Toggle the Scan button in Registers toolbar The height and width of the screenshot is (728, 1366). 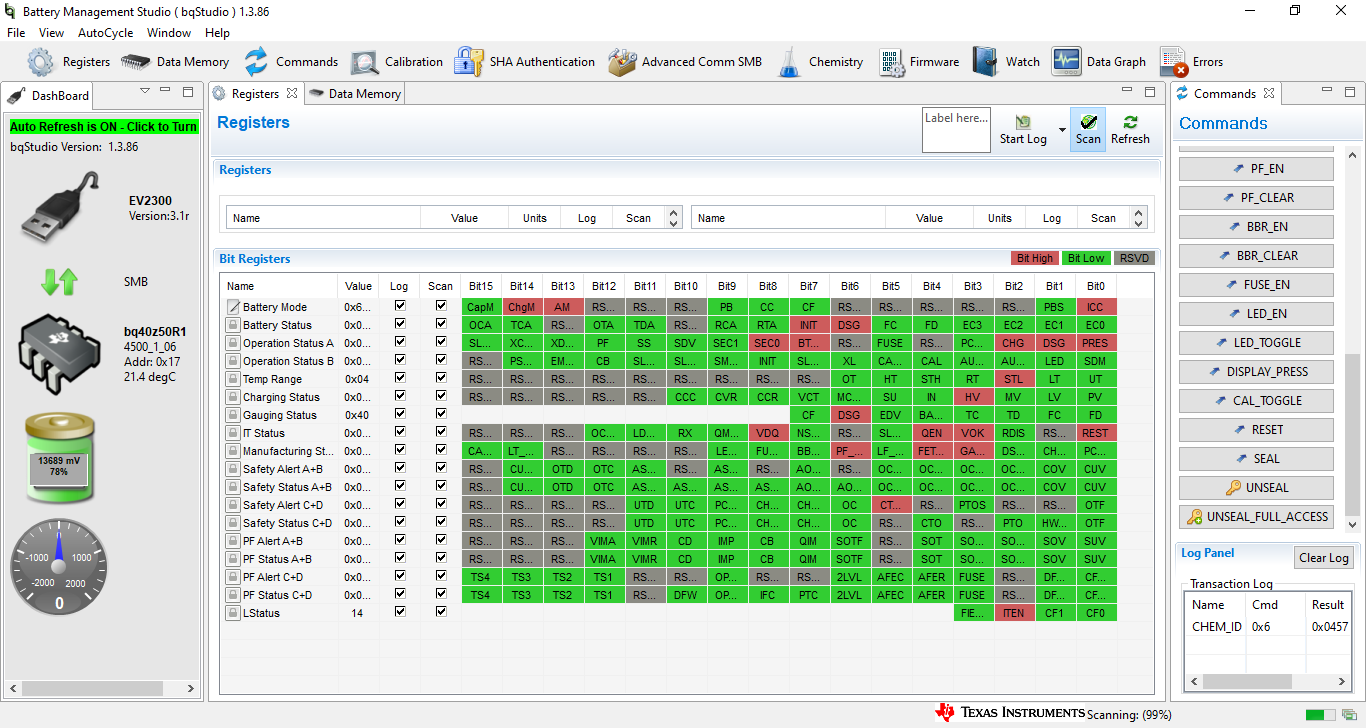[x=1088, y=129]
